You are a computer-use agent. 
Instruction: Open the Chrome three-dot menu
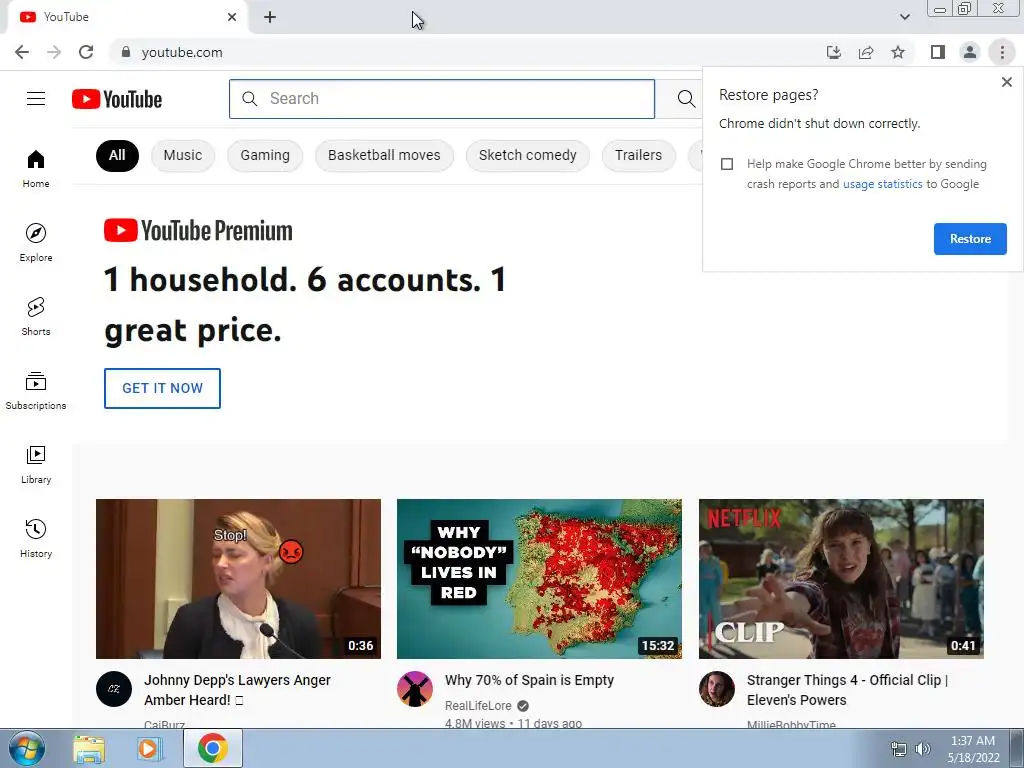coord(1002,52)
